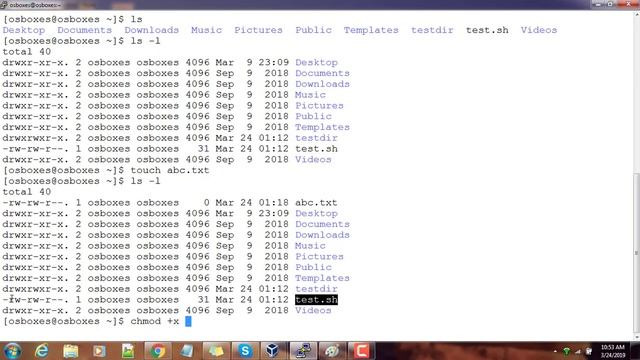Click Documents in the top ls row

[x=84, y=30]
